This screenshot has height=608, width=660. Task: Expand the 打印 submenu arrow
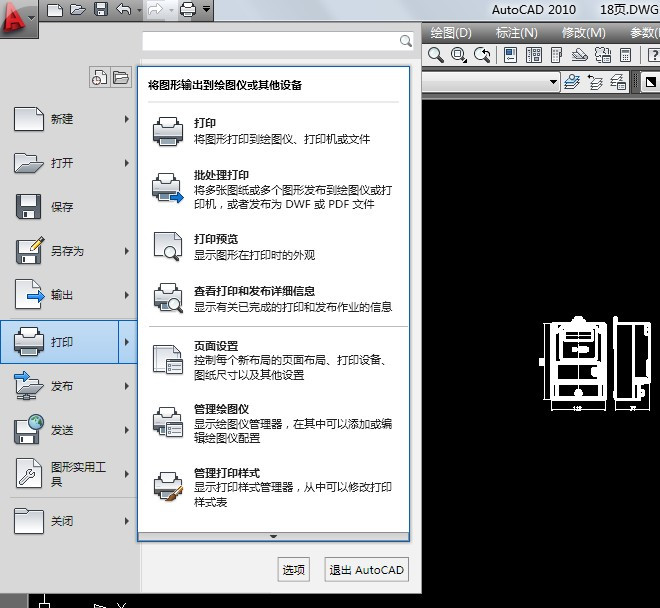[x=128, y=342]
